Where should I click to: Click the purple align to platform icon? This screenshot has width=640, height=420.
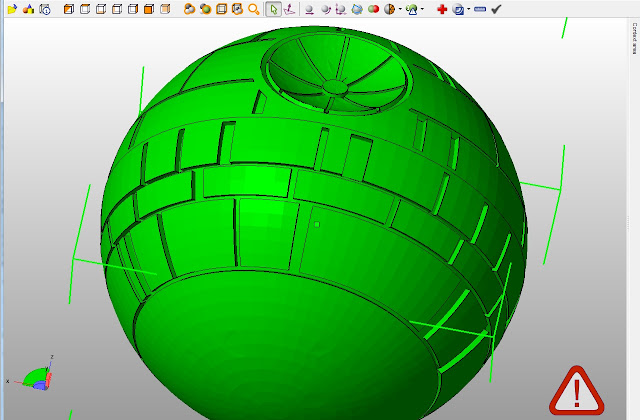(289, 9)
